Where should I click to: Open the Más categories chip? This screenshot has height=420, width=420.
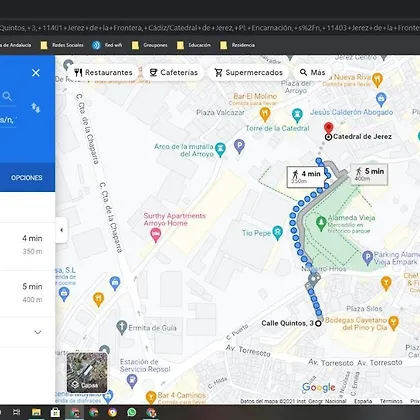pyautogui.click(x=312, y=72)
